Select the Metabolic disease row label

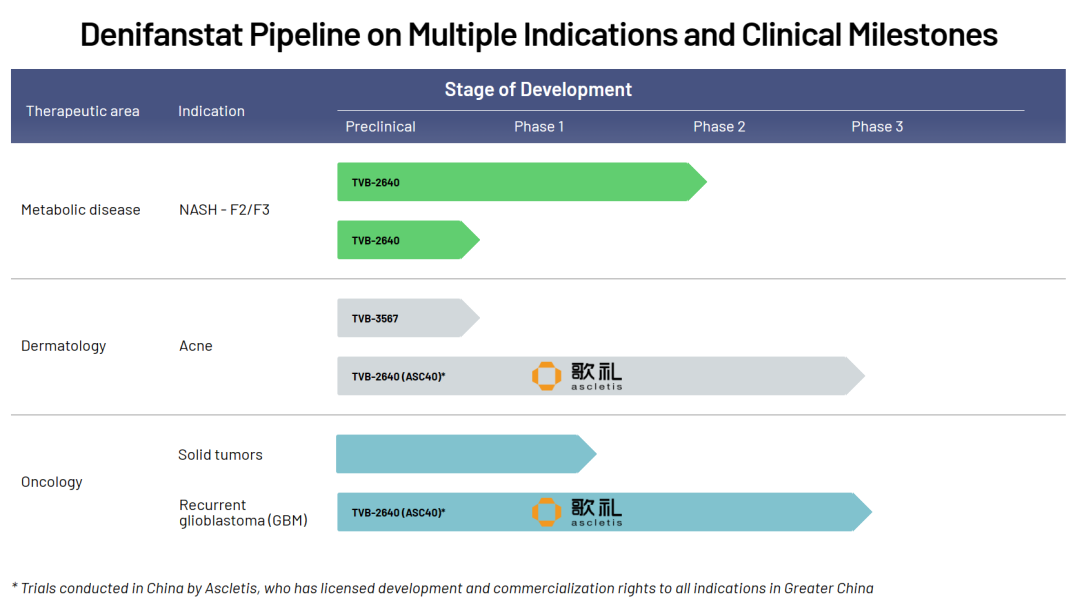[x=81, y=210]
